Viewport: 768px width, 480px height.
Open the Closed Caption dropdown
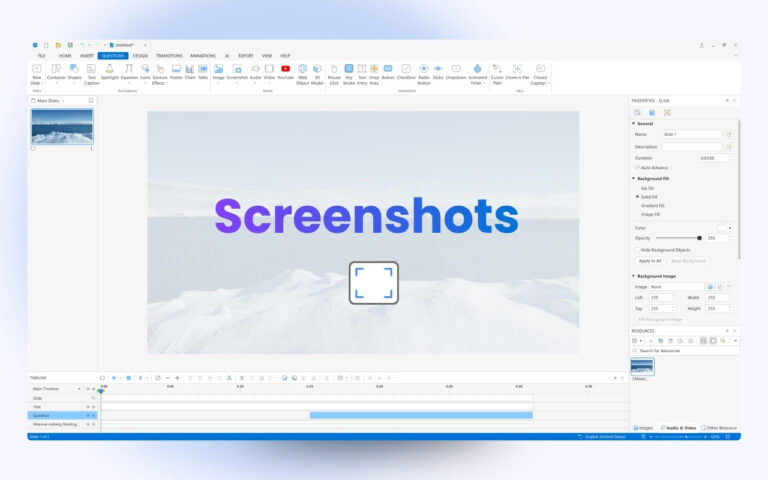pyautogui.click(x=549, y=83)
